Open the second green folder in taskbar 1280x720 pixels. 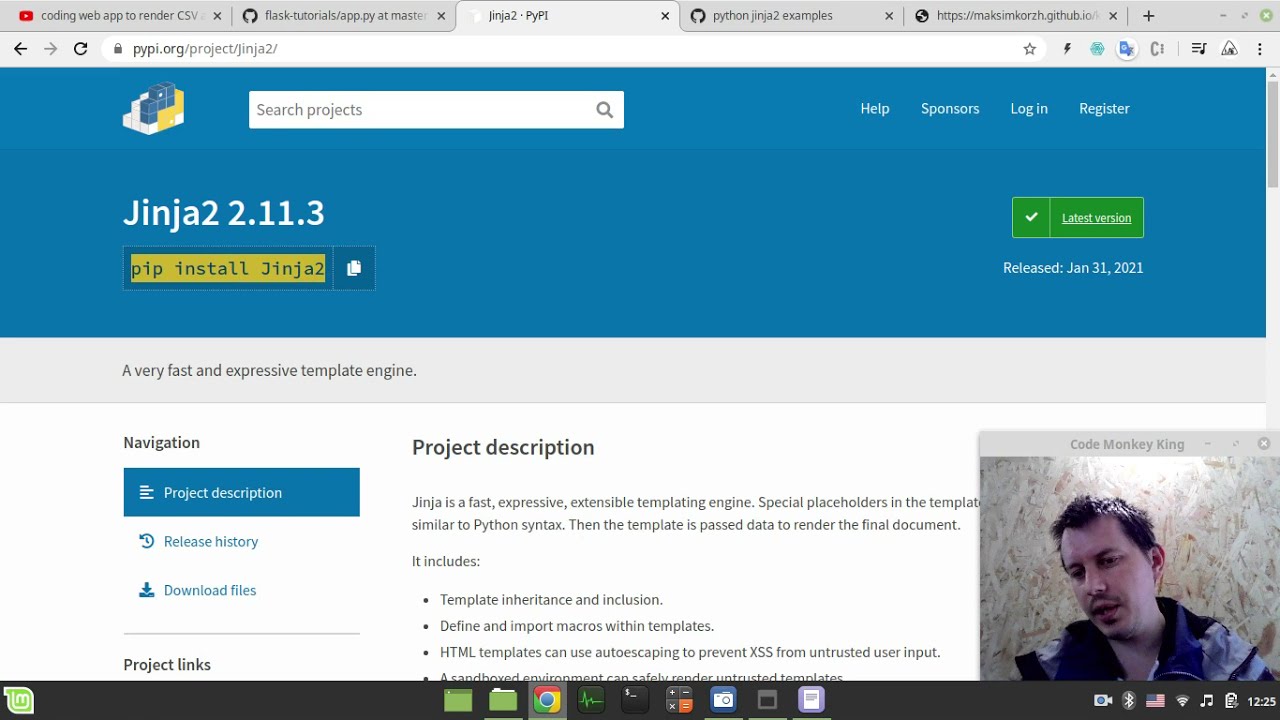click(x=503, y=701)
